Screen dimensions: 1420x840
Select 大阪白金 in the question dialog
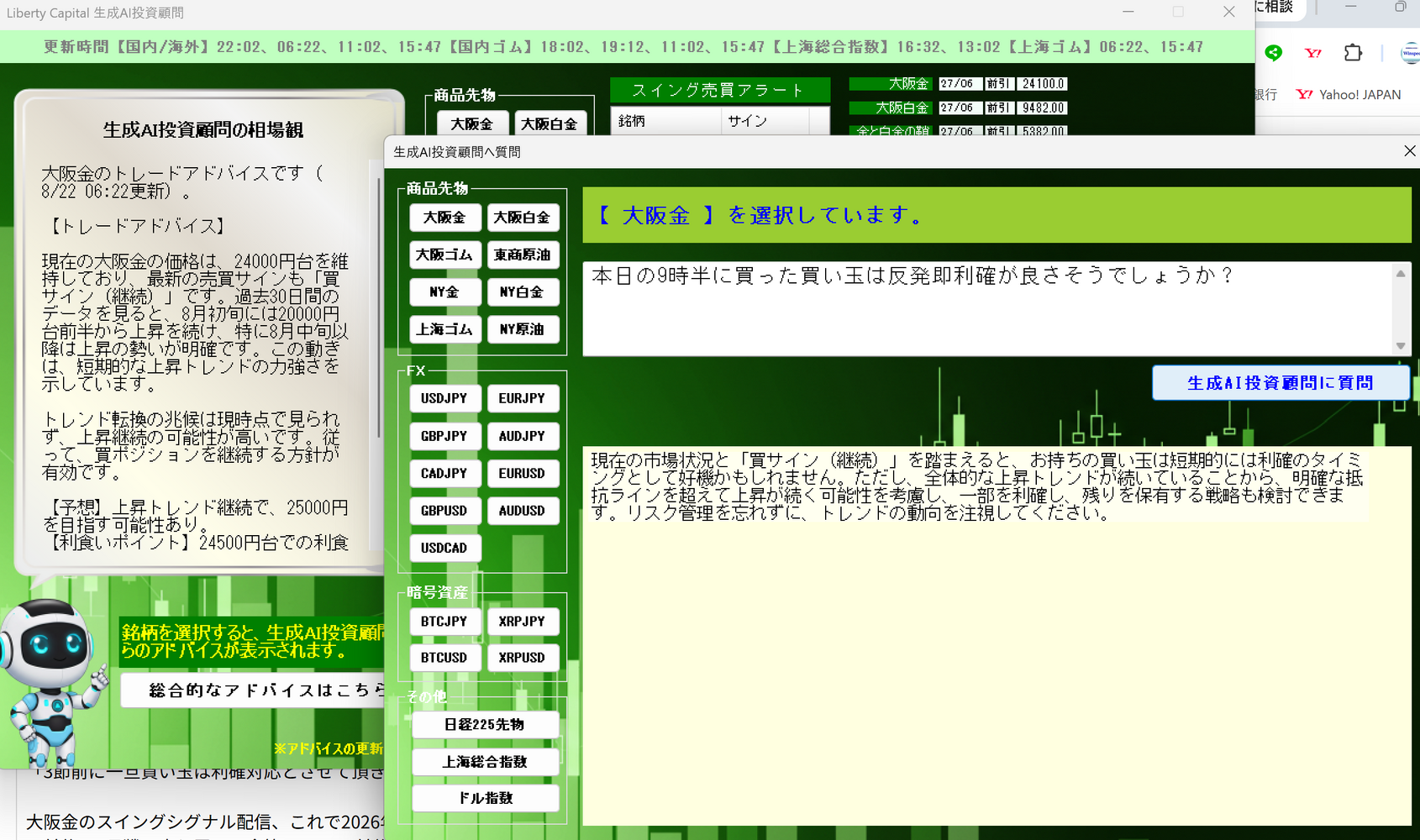click(x=522, y=218)
